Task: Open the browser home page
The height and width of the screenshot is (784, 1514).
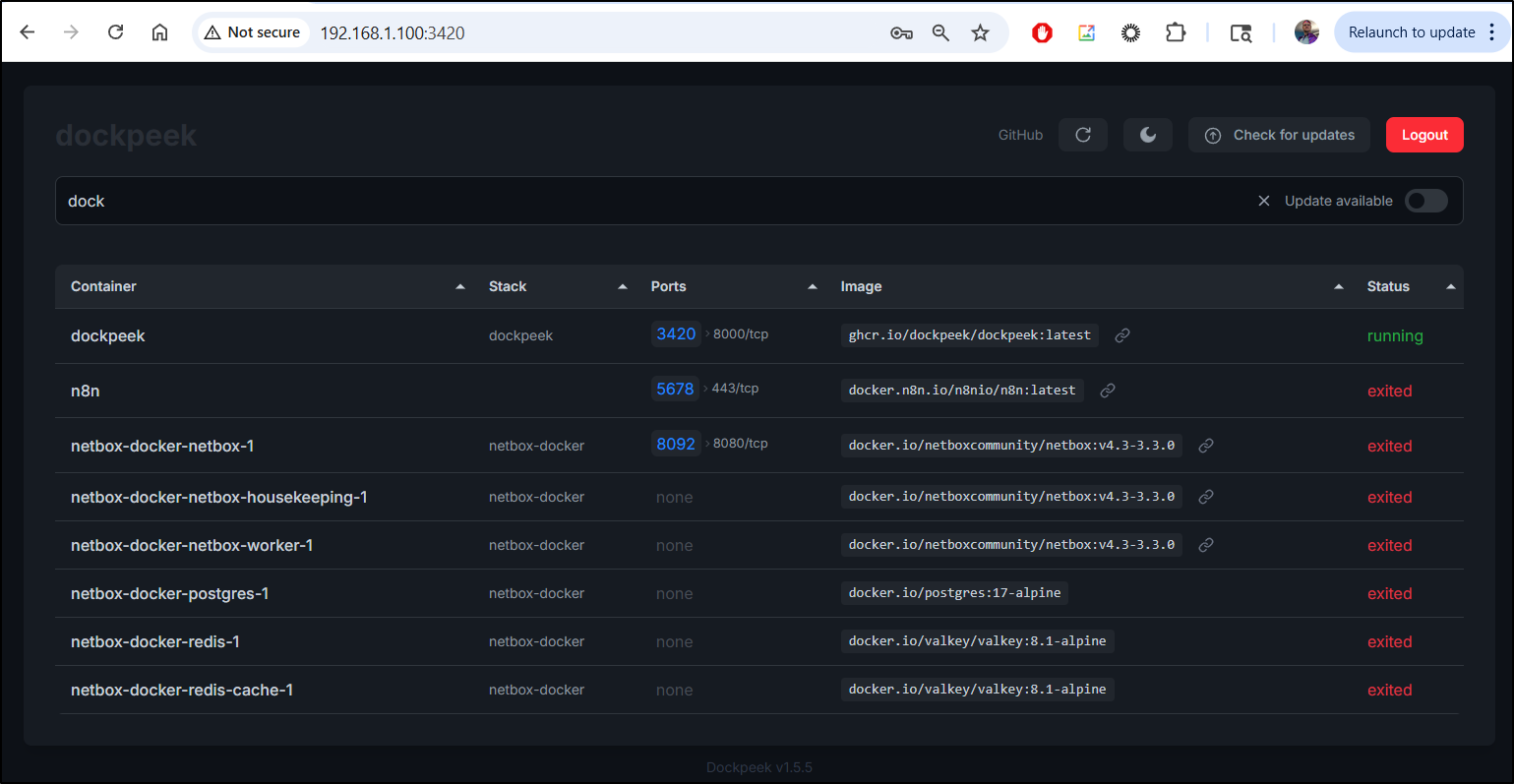Action: 159,32
